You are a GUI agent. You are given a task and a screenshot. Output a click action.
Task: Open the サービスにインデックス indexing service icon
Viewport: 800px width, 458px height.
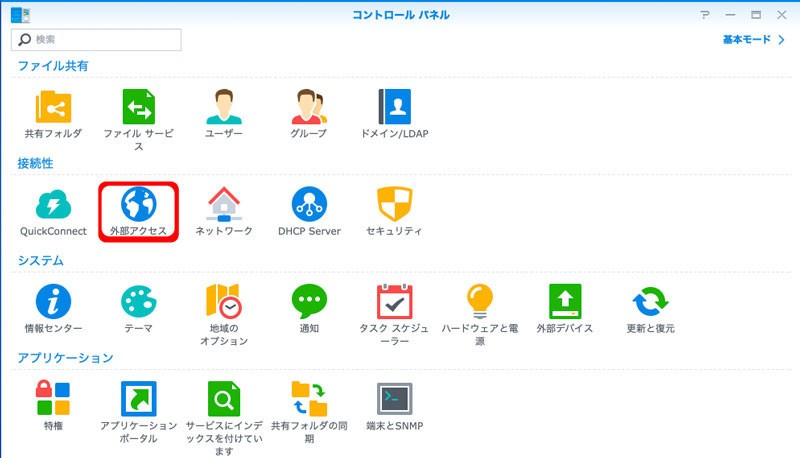click(223, 398)
